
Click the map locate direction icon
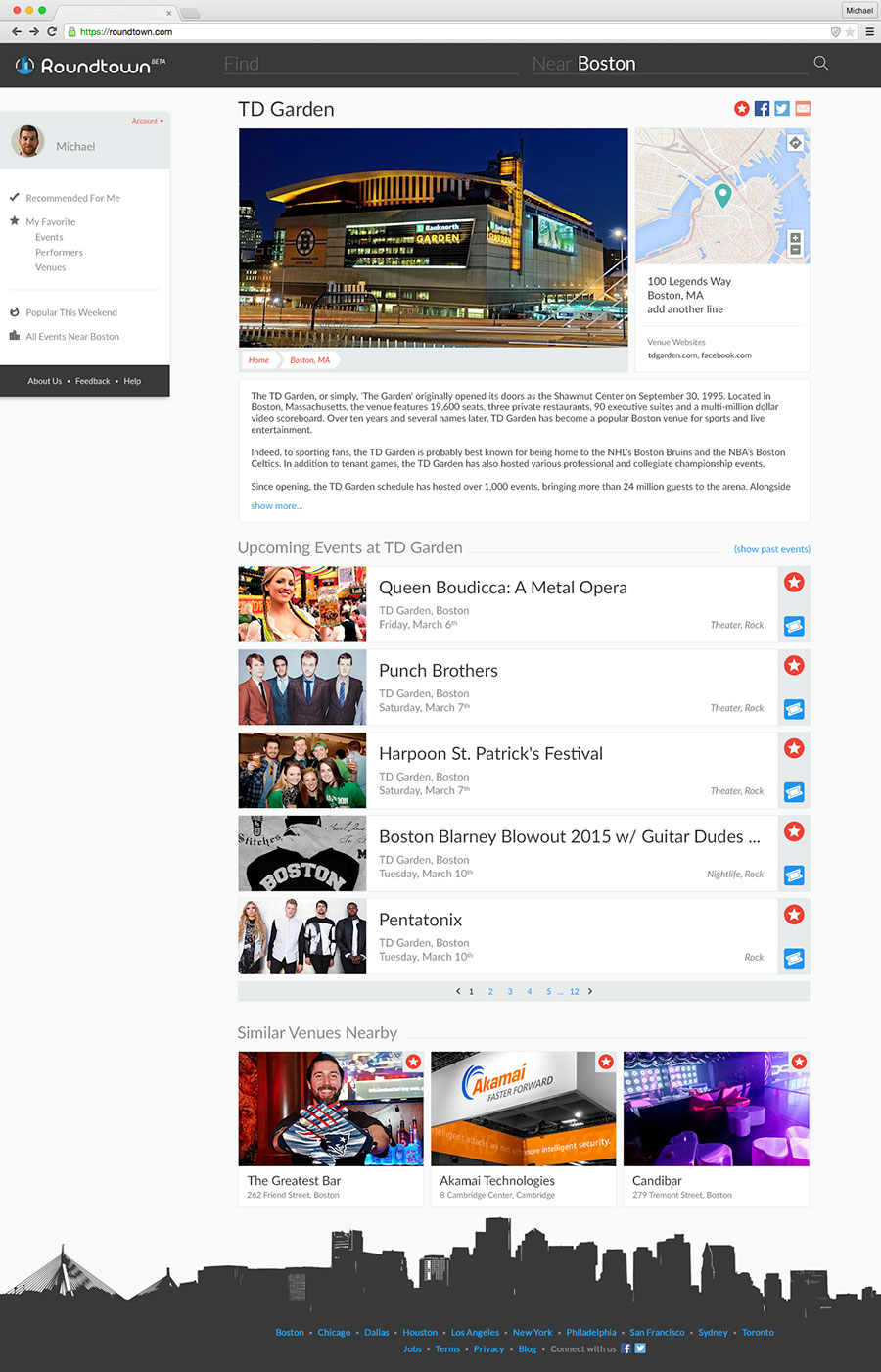(795, 143)
